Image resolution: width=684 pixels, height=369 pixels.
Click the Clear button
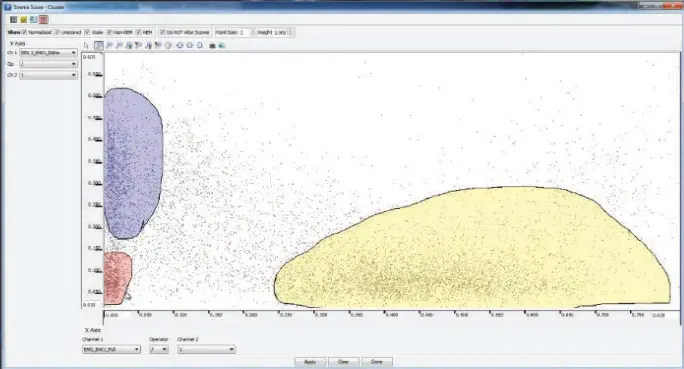pos(343,362)
